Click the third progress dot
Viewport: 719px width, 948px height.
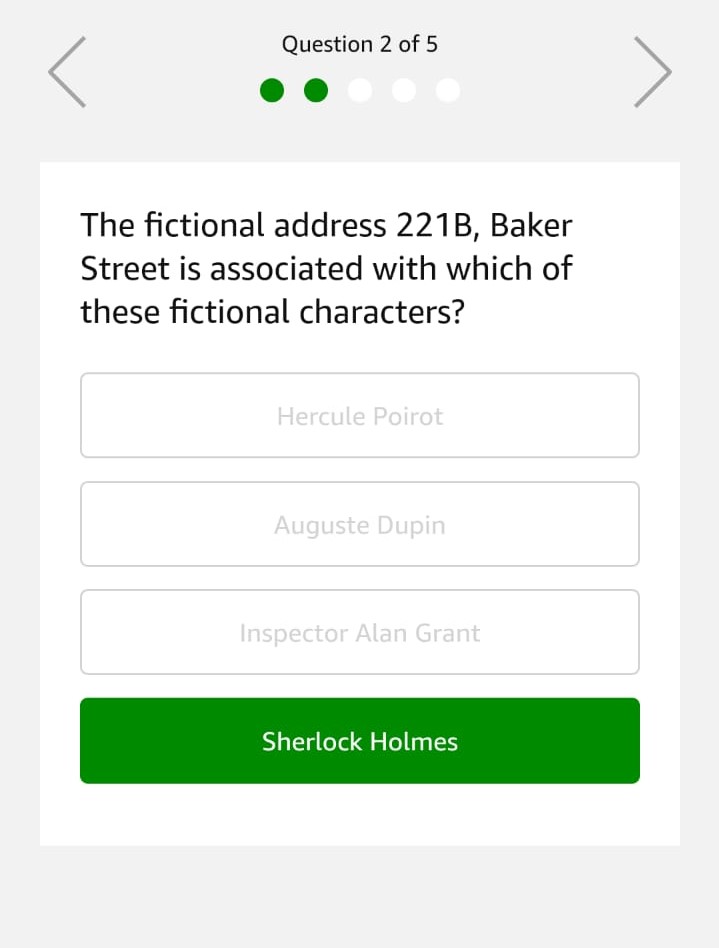coord(360,91)
